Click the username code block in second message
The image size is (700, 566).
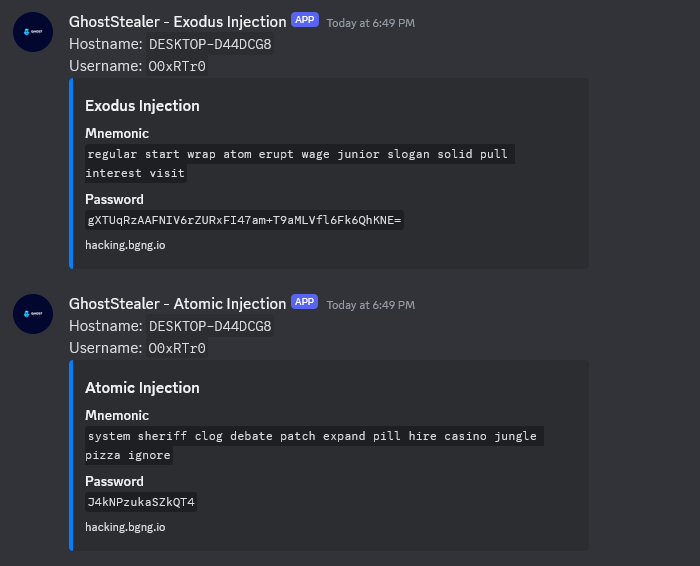pyautogui.click(x=177, y=348)
